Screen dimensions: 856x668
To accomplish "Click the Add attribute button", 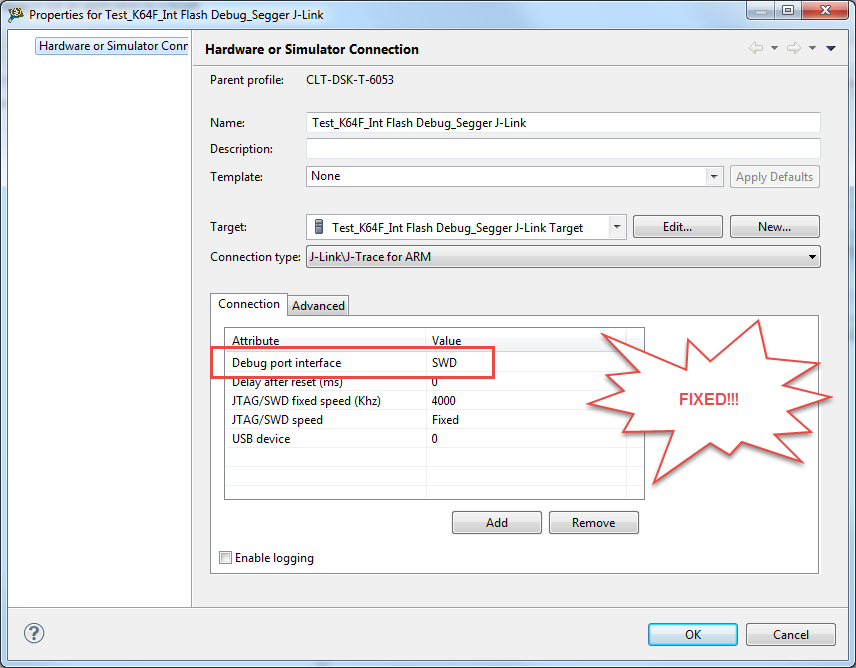I will [x=497, y=523].
